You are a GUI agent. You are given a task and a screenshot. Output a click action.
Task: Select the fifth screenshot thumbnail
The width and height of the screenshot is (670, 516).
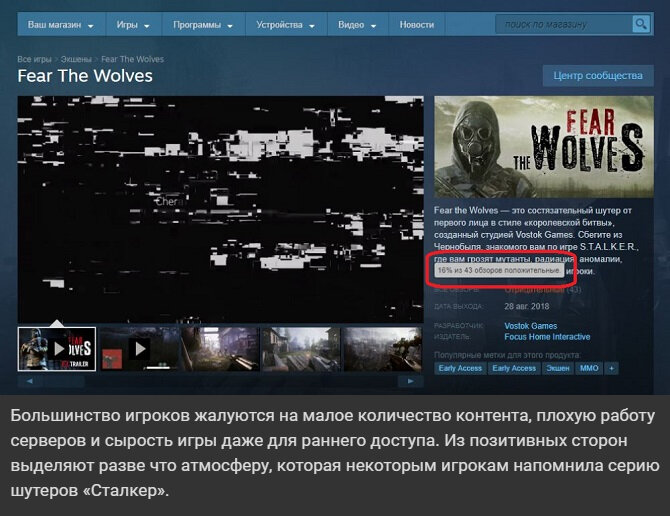tap(383, 349)
